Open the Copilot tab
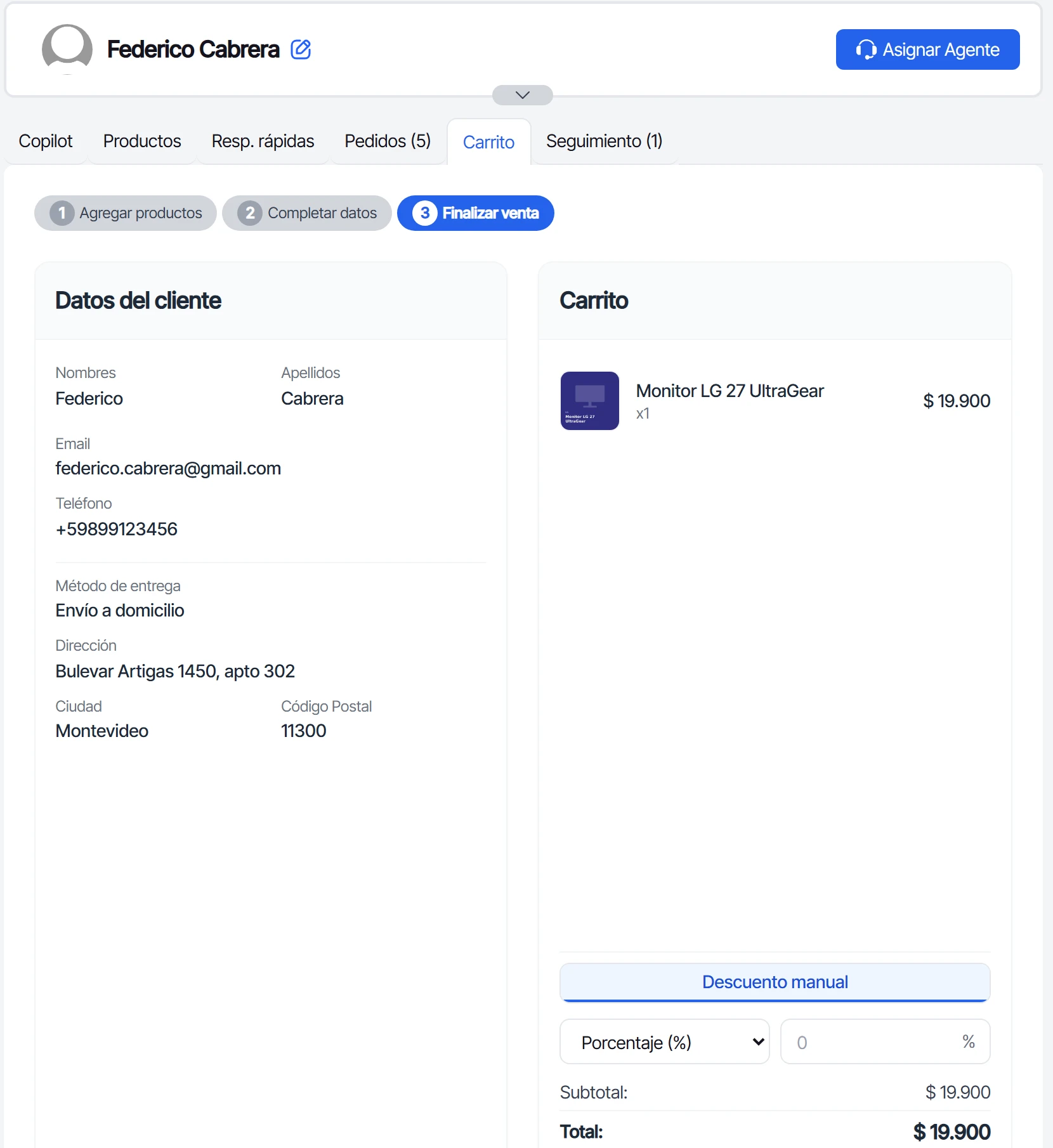This screenshot has height=1148, width=1053. pos(46,141)
